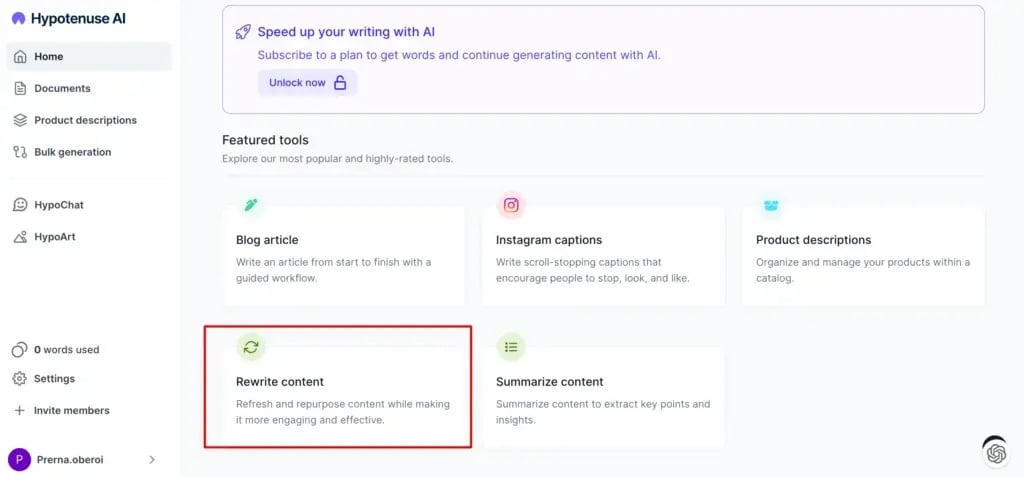Click the Settings gear icon
This screenshot has height=477, width=1024.
(20, 379)
